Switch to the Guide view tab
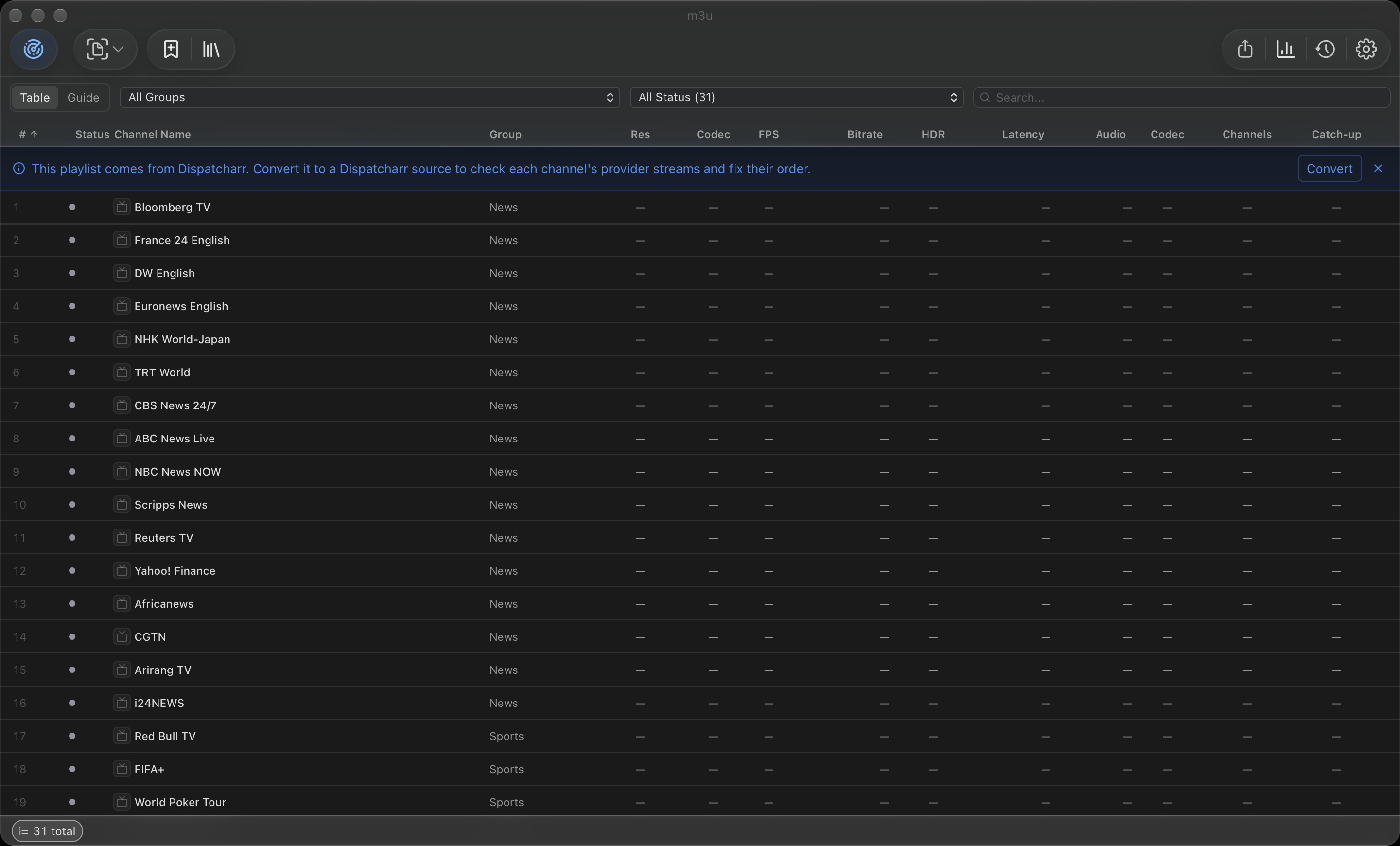The image size is (1400, 846). (83, 97)
